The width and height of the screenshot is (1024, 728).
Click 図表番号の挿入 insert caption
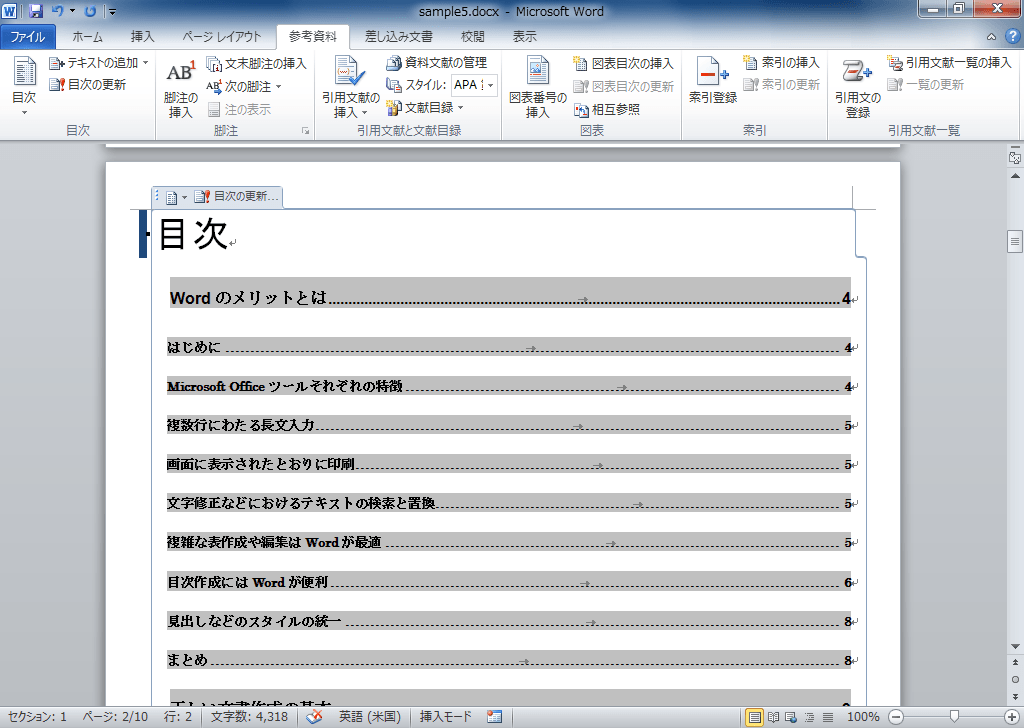tap(537, 87)
